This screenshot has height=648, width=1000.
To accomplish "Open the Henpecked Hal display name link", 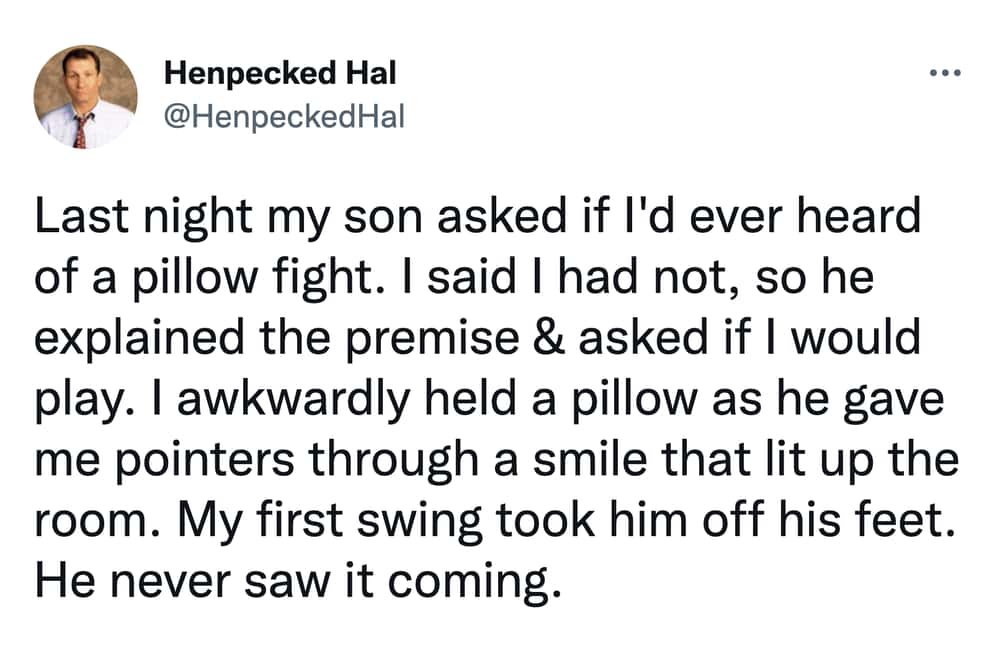I will coord(280,73).
